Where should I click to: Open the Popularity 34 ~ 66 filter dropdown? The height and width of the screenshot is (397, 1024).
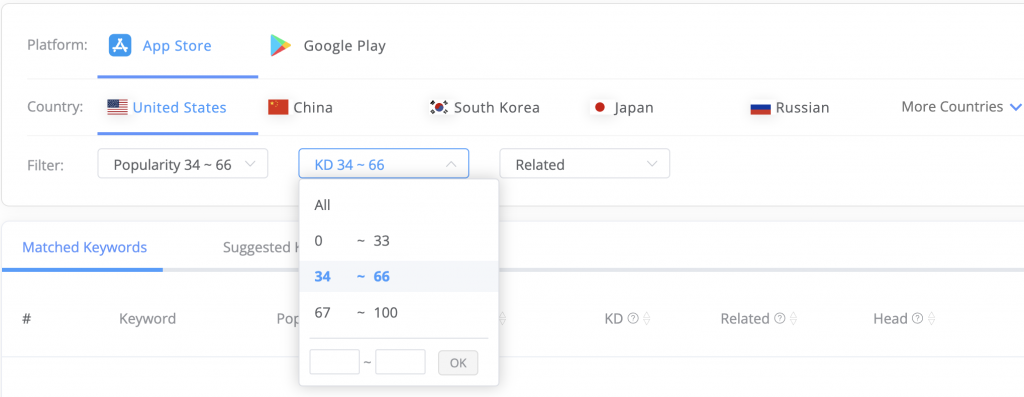(x=183, y=164)
